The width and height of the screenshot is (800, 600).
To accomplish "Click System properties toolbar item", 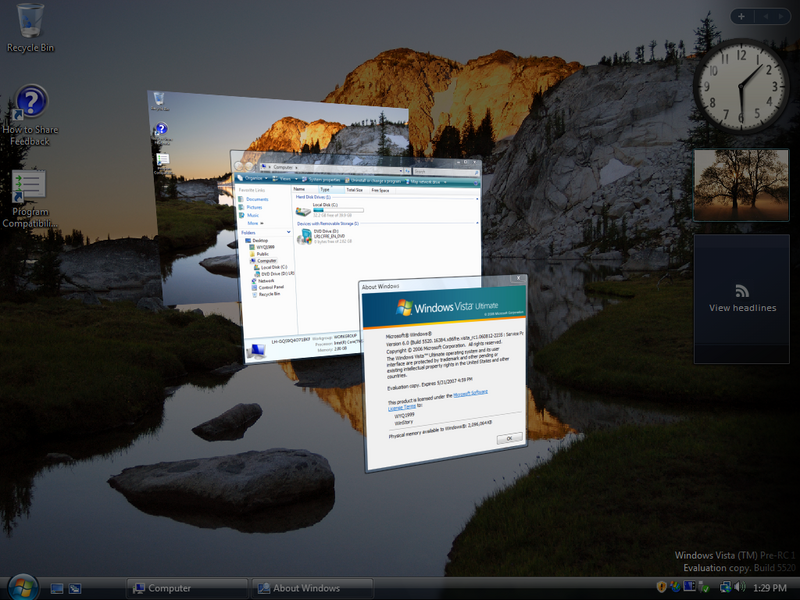I will (321, 180).
